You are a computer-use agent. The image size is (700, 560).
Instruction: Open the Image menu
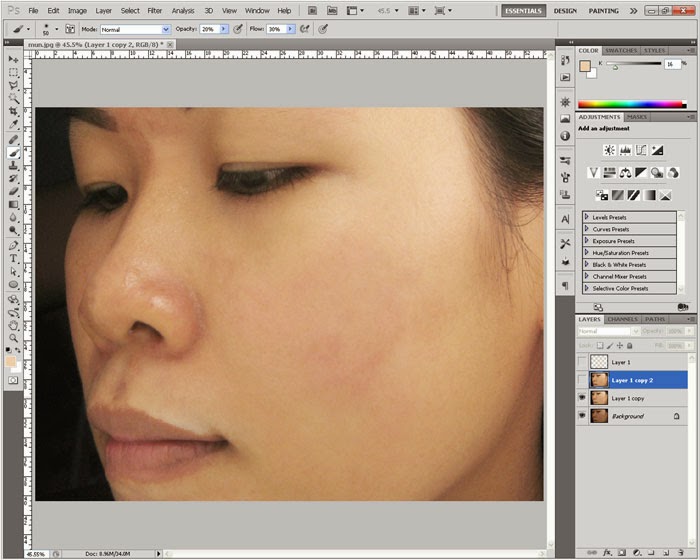(77, 11)
